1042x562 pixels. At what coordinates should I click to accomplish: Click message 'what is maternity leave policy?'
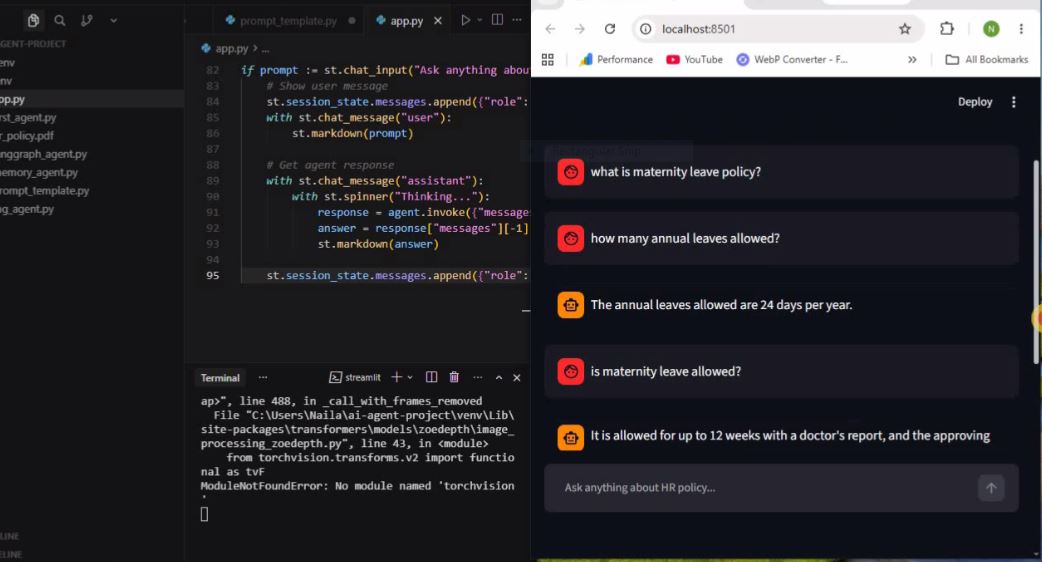[x=675, y=172]
